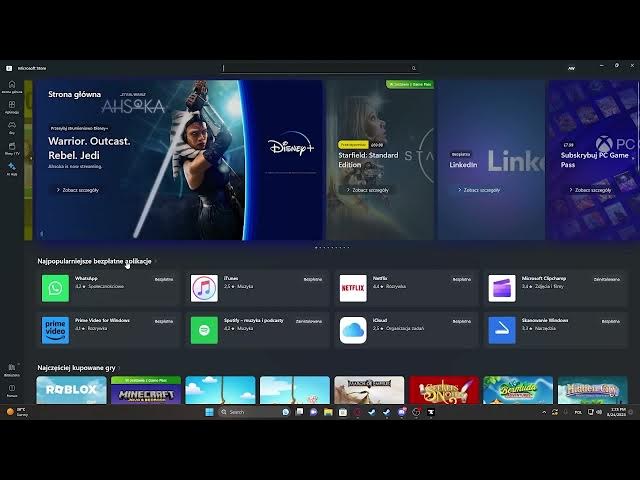Screen dimensions: 640x480
Task: Click Zobacz szczegóły on Ahsoka banner
Action: coord(76,189)
